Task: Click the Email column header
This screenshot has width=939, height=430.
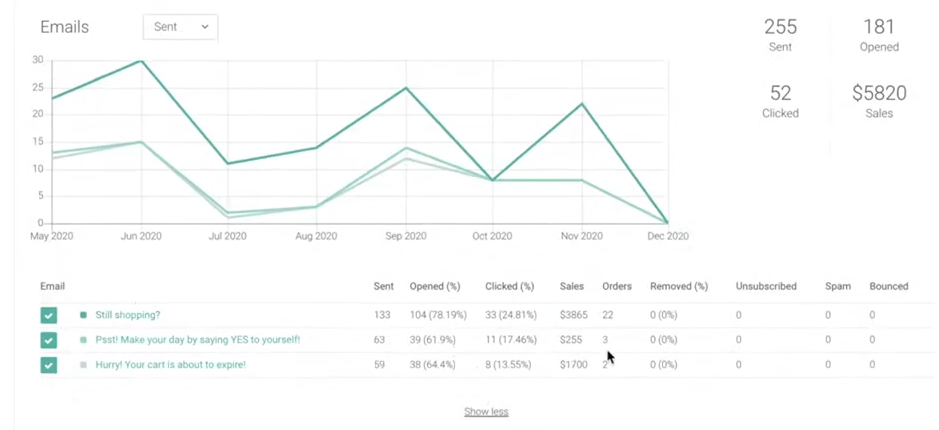Action: coord(53,286)
